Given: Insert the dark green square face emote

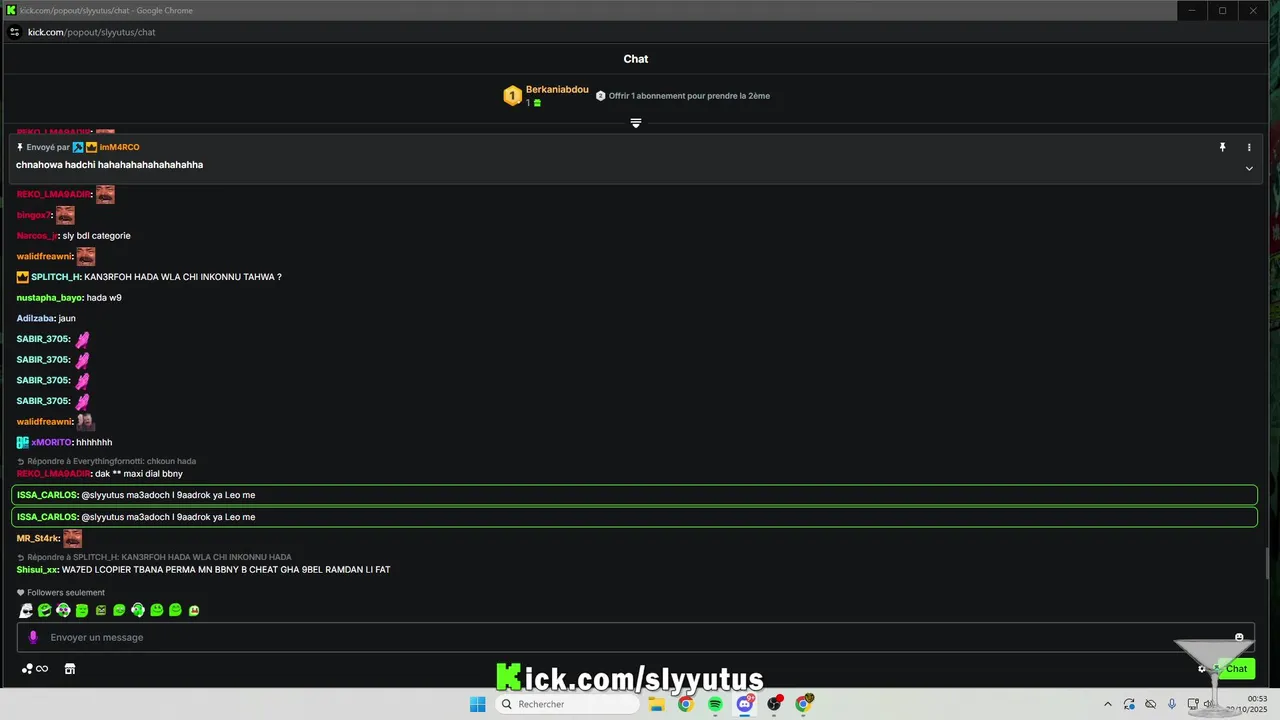Looking at the screenshot, I should (x=100, y=610).
